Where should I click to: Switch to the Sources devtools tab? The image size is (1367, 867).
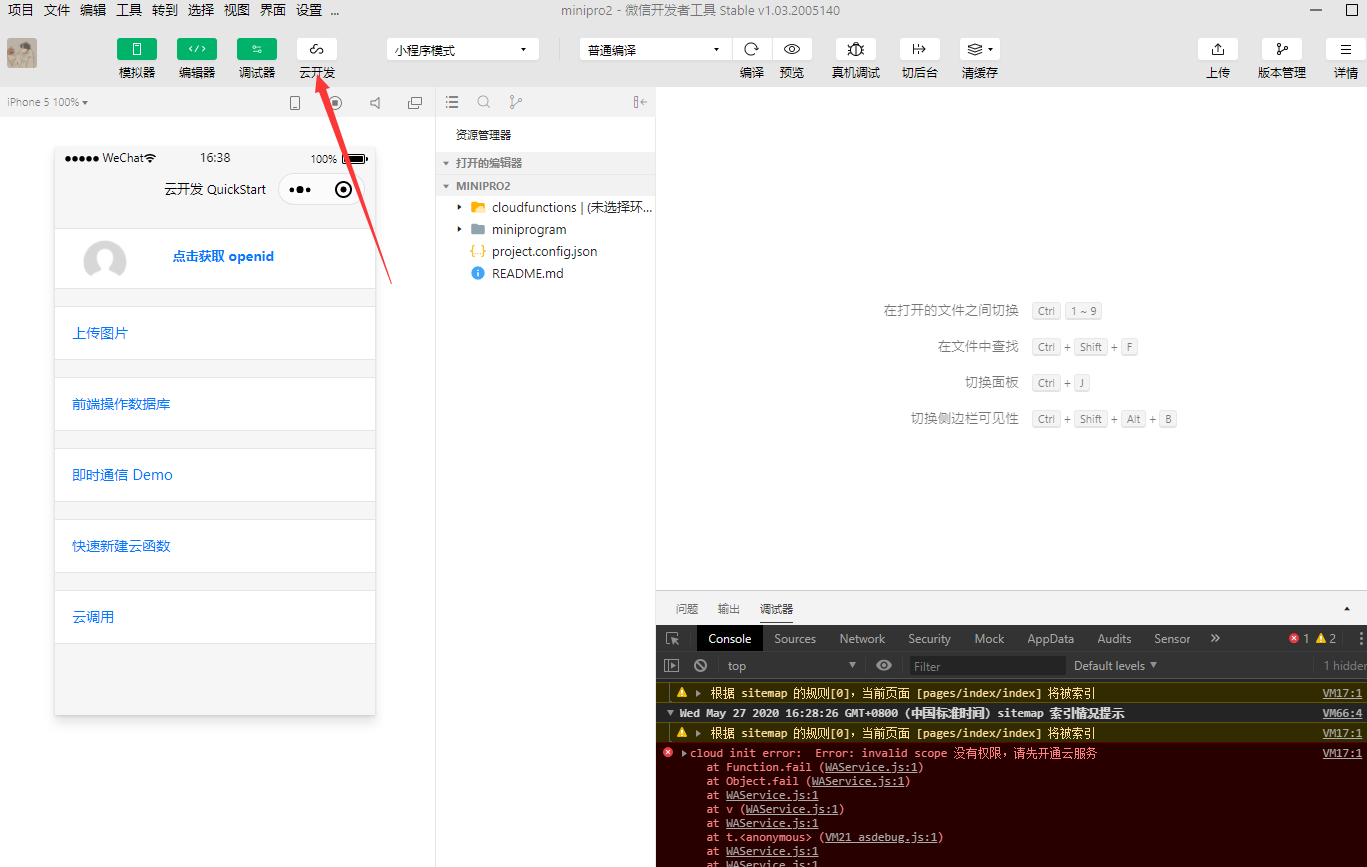[x=795, y=639]
